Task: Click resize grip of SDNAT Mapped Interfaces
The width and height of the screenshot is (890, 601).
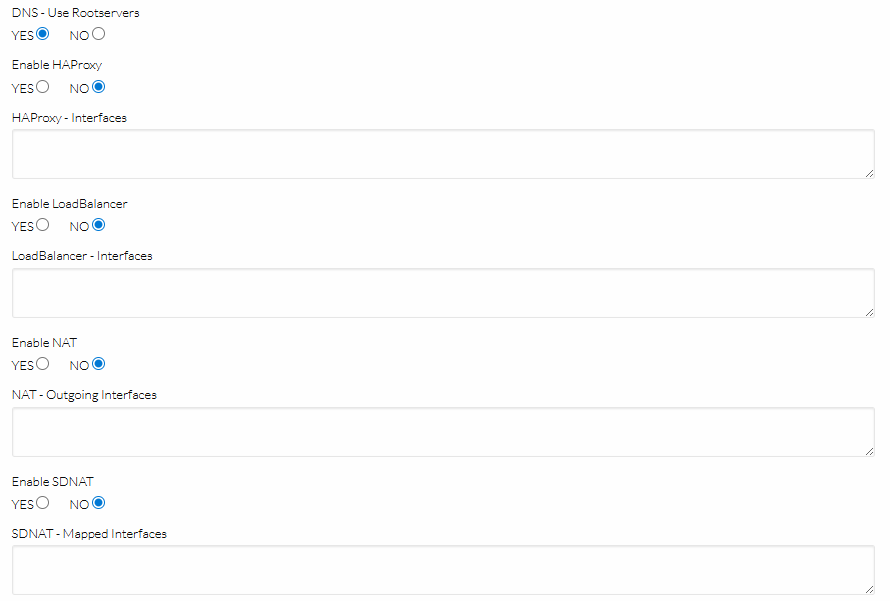Action: (x=869, y=589)
